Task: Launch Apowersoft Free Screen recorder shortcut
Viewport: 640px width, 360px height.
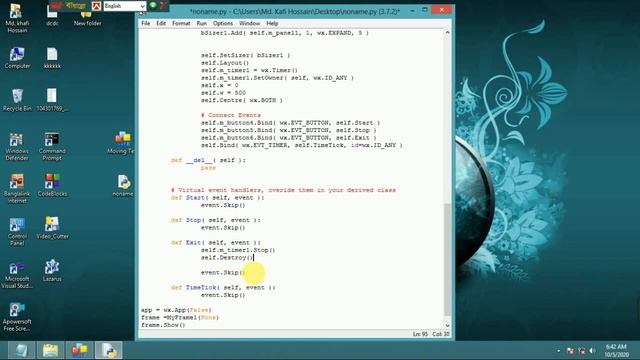Action: [17, 317]
